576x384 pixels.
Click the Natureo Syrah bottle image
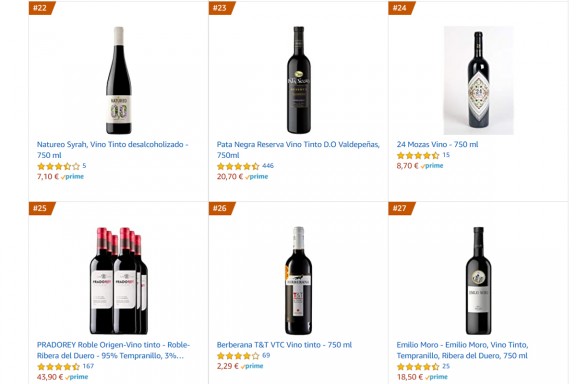(x=118, y=80)
